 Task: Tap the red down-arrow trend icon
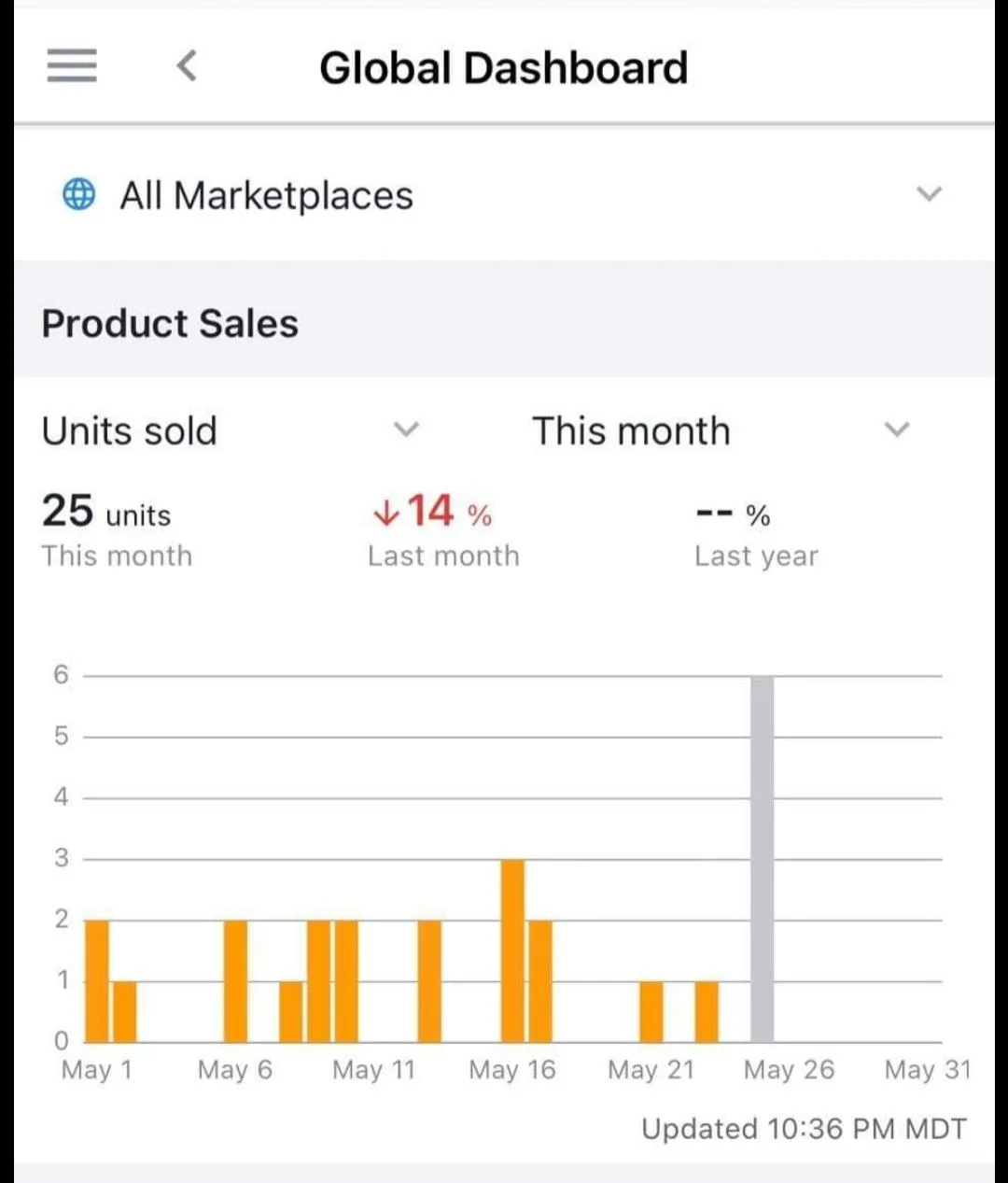point(385,512)
